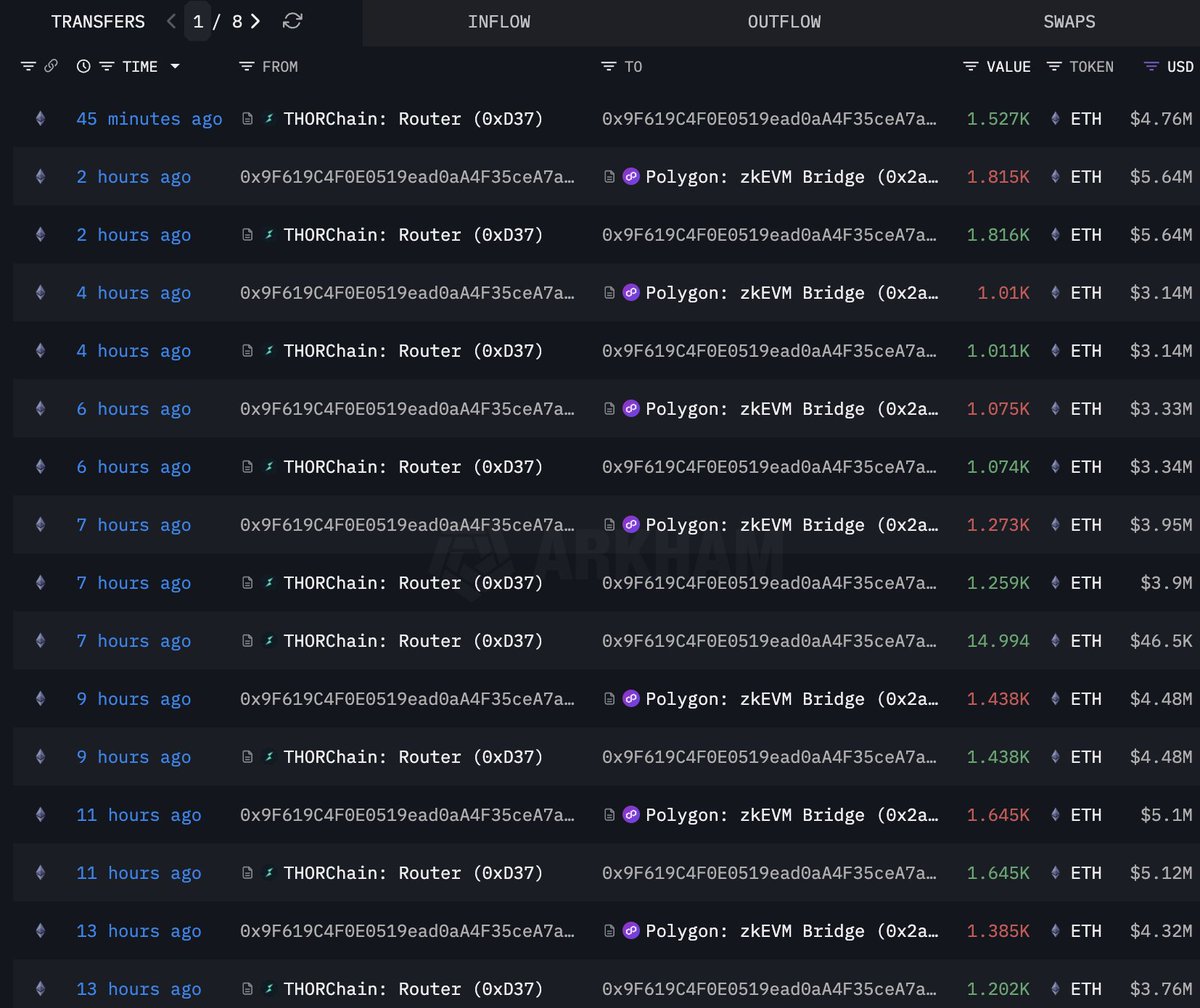This screenshot has width=1200, height=1008.
Task: Click the page number field showing 1 of 8
Action: (x=198, y=21)
